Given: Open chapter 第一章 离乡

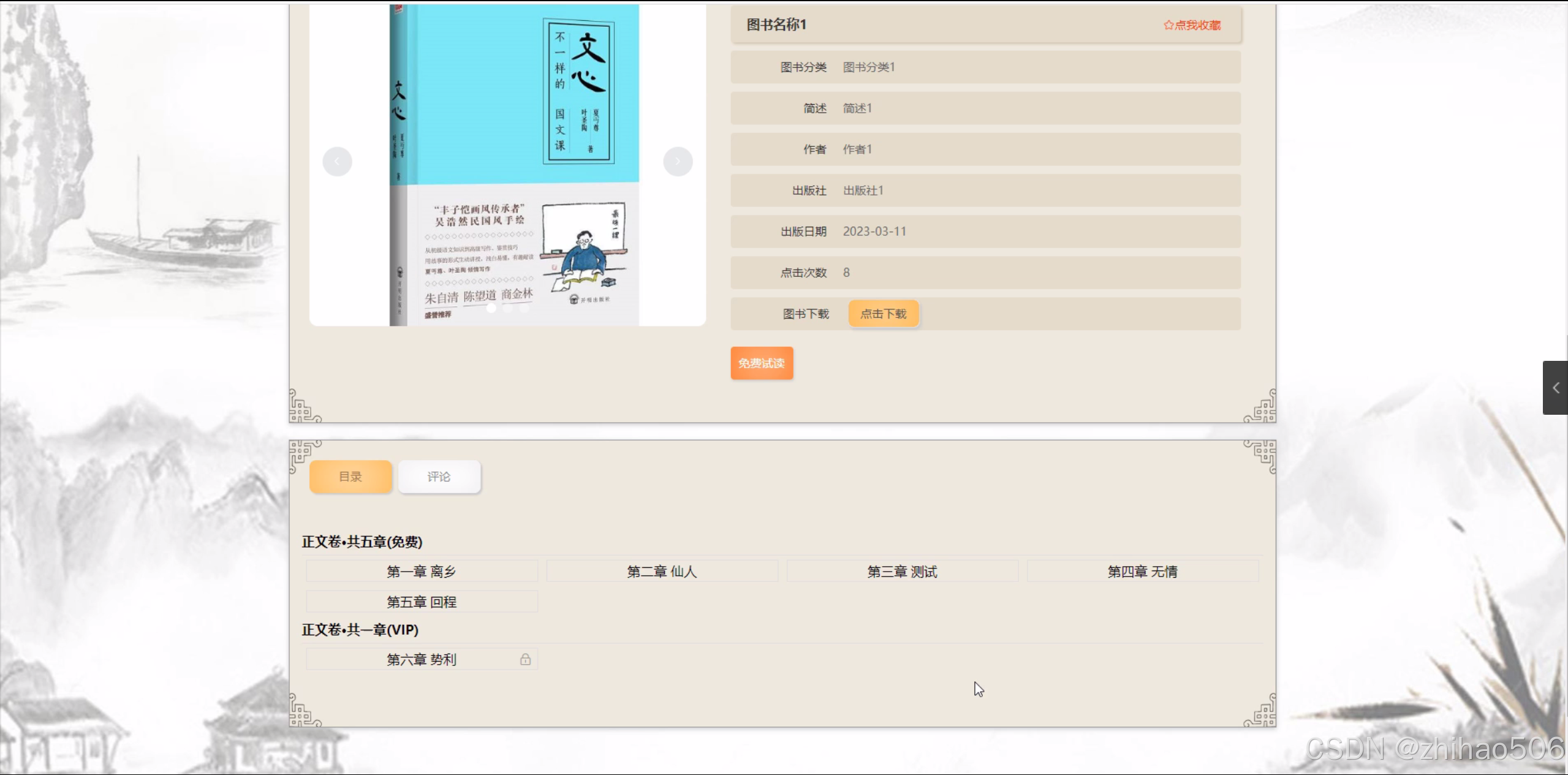Looking at the screenshot, I should coord(422,572).
